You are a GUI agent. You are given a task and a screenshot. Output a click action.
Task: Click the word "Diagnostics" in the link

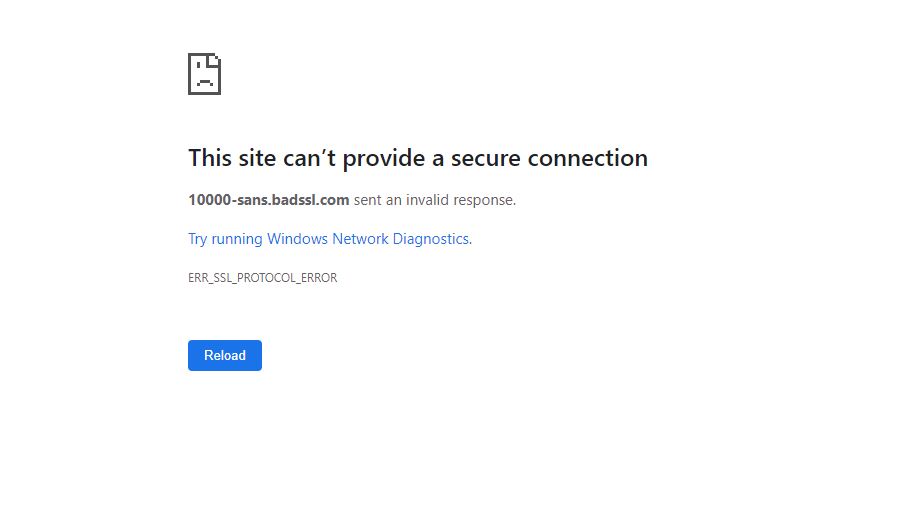tap(431, 239)
